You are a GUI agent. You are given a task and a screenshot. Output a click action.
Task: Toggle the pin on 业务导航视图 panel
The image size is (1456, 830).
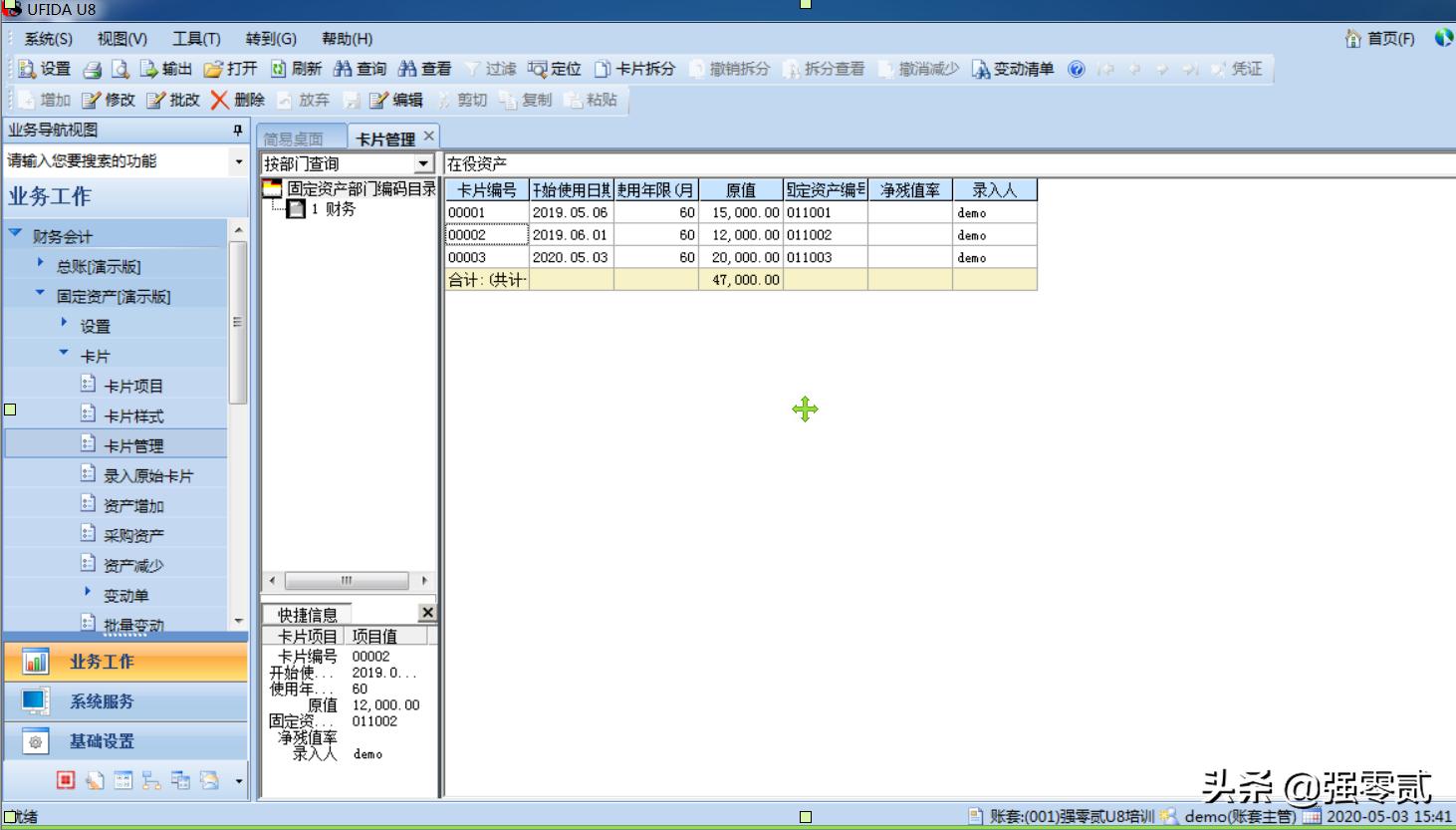pos(239,131)
